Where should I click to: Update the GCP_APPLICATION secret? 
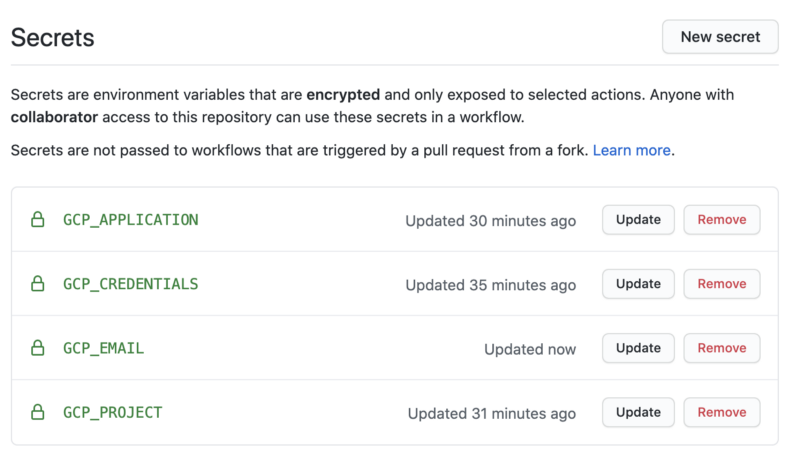tap(638, 220)
